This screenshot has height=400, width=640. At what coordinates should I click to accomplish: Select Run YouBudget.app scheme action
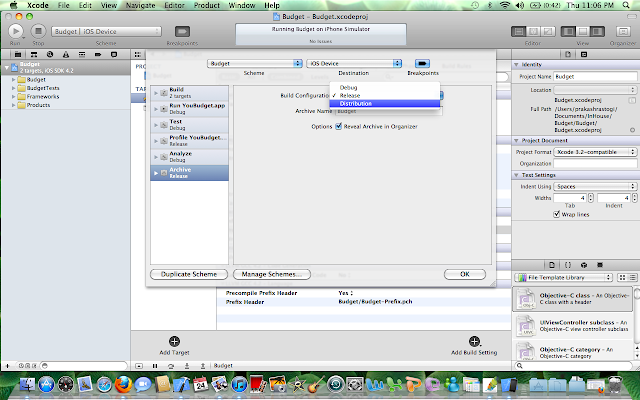point(189,109)
